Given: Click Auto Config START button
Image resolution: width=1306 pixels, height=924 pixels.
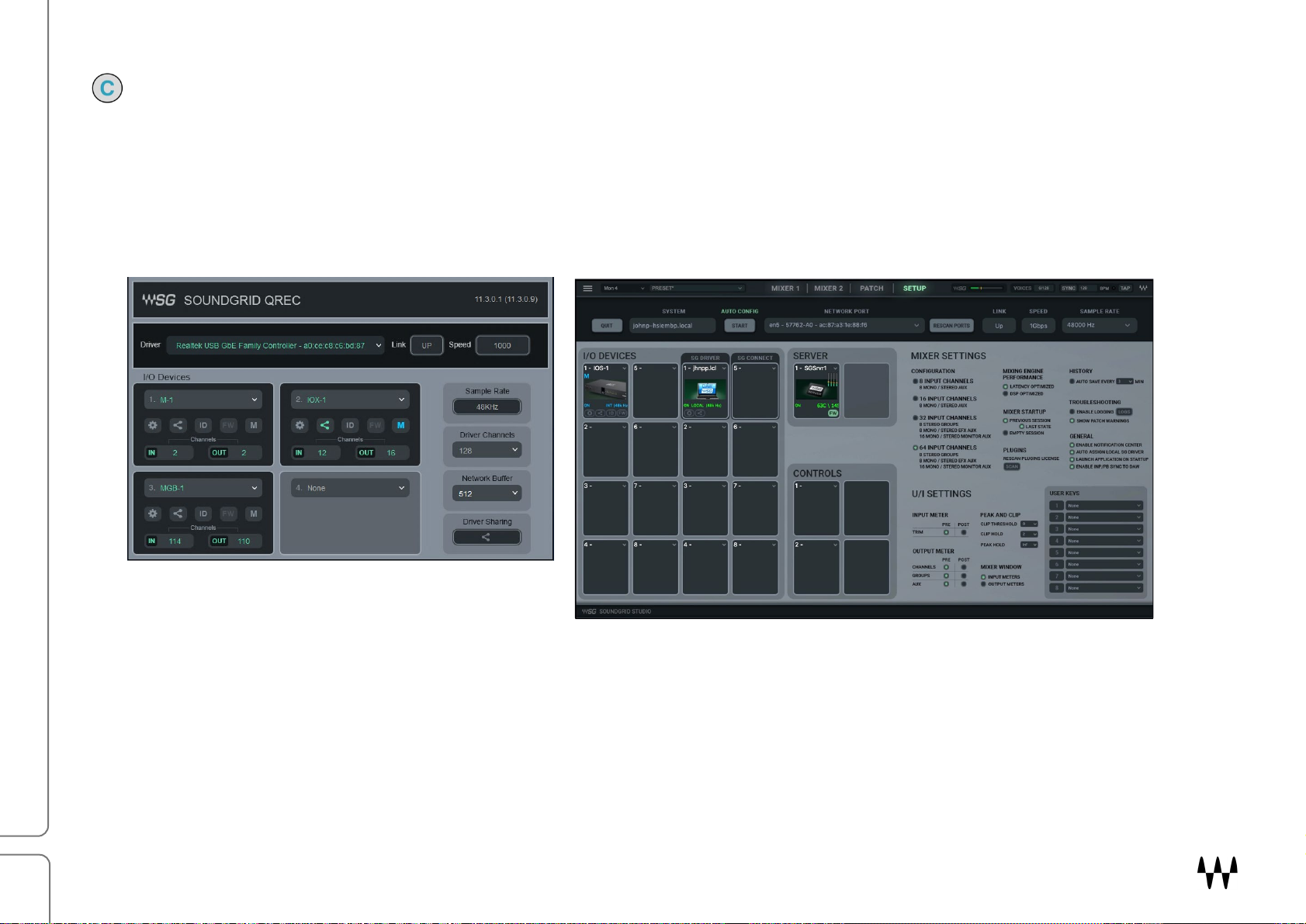Looking at the screenshot, I should 740,326.
